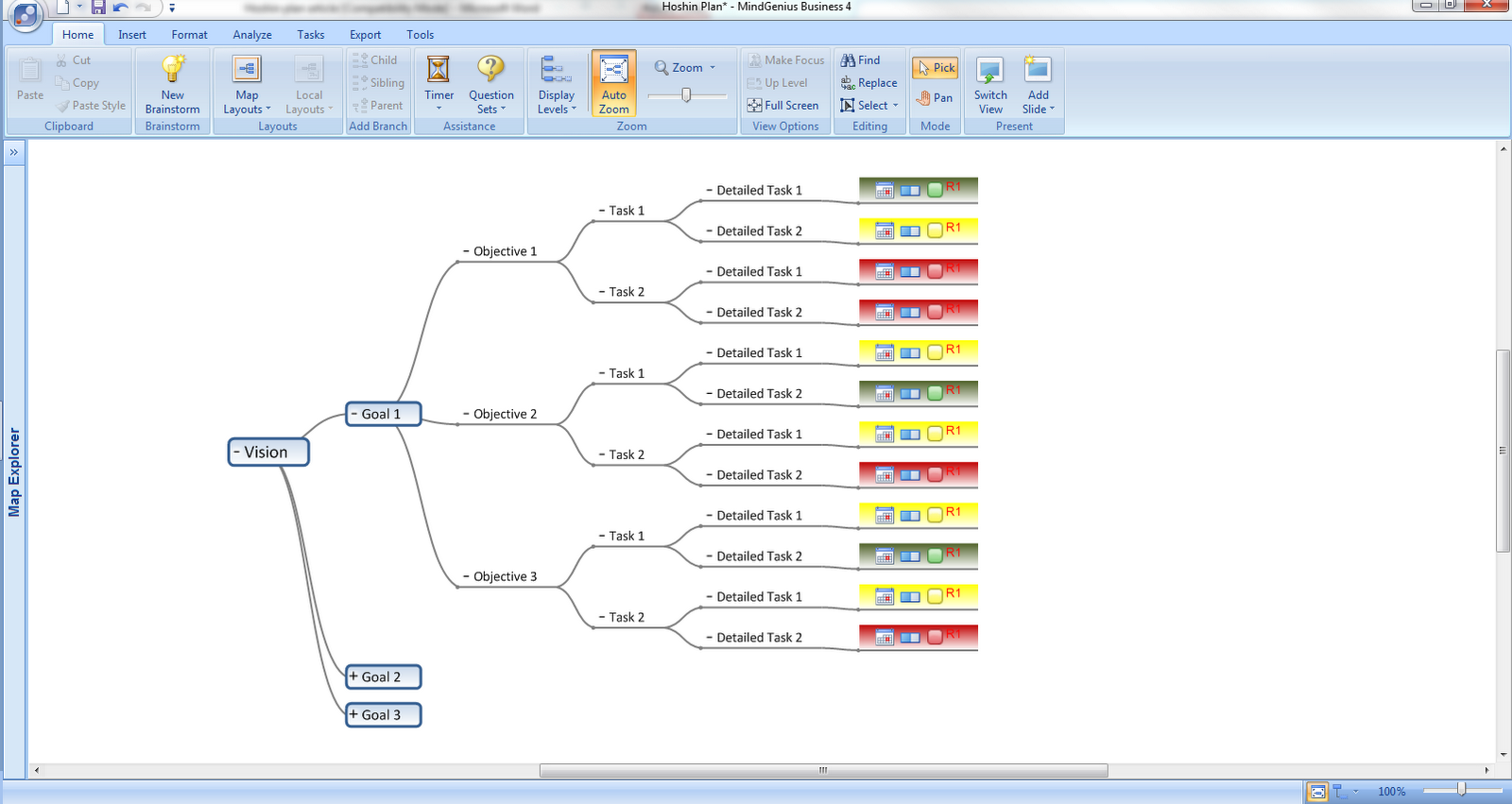Click calendar icon on first Detailed Task 1 row
The image size is (1512, 804).
[x=885, y=190]
